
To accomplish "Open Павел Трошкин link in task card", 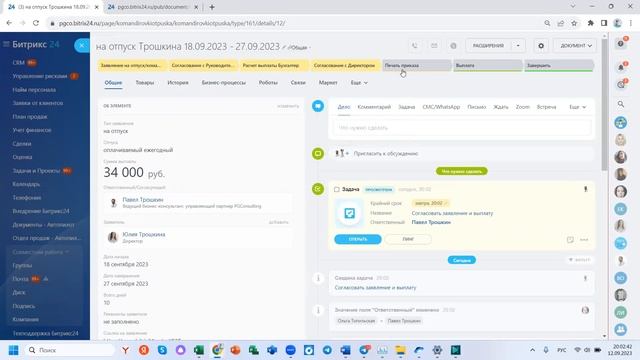I will pyautogui.click(x=431, y=222).
